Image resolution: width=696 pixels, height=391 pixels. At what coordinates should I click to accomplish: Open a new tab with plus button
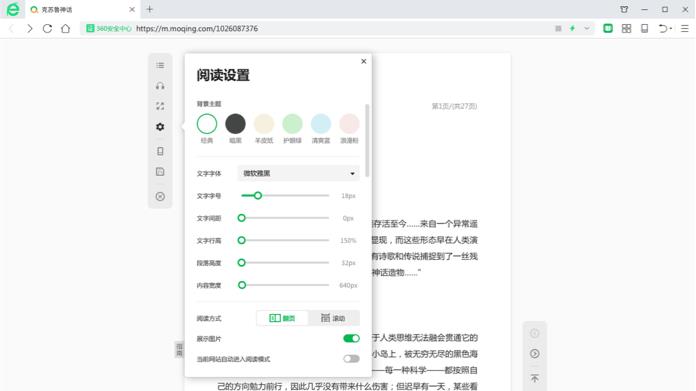click(x=150, y=9)
